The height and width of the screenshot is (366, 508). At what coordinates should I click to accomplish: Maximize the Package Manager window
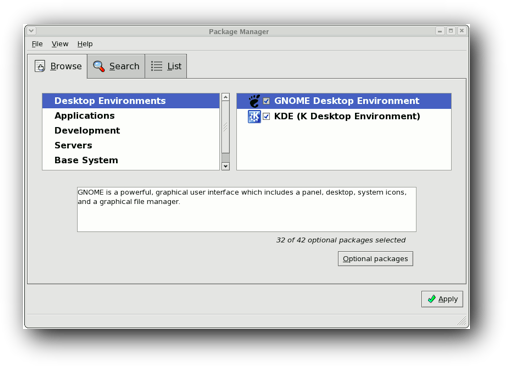click(451, 31)
